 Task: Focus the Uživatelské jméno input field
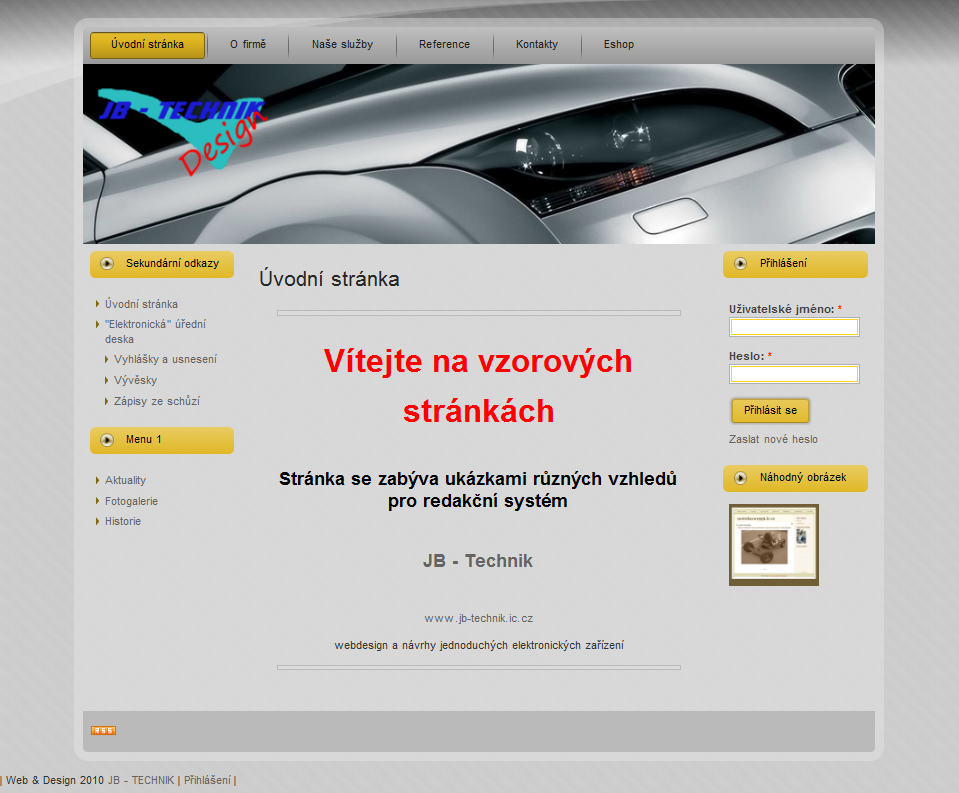[x=794, y=327]
